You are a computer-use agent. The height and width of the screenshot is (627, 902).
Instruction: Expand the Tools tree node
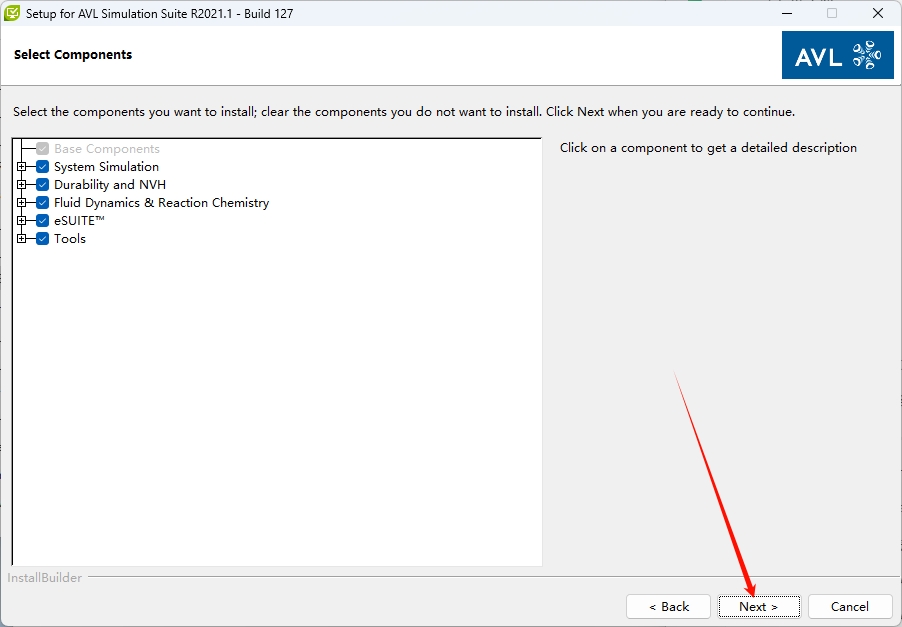click(22, 239)
